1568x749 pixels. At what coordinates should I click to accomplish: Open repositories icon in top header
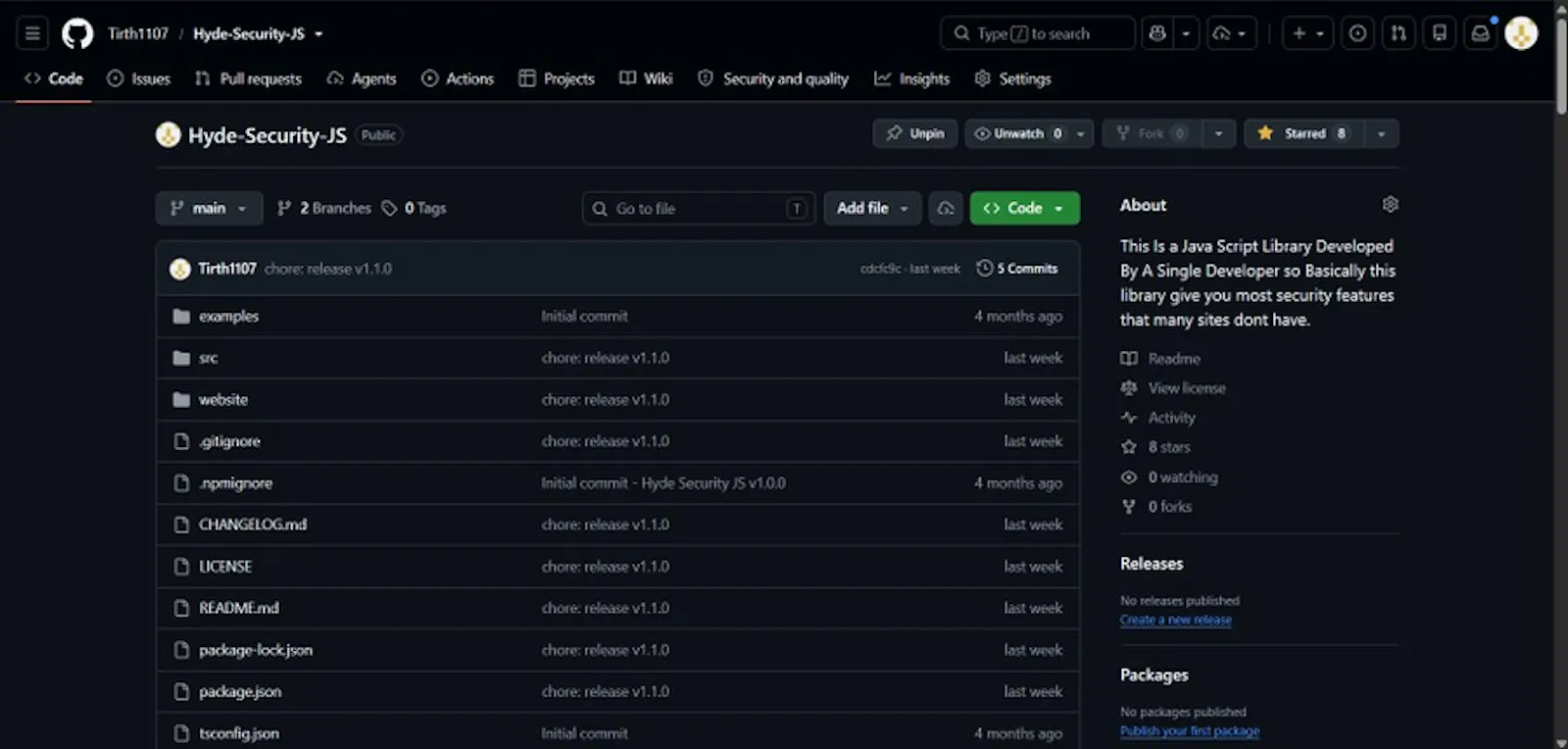click(x=1440, y=33)
